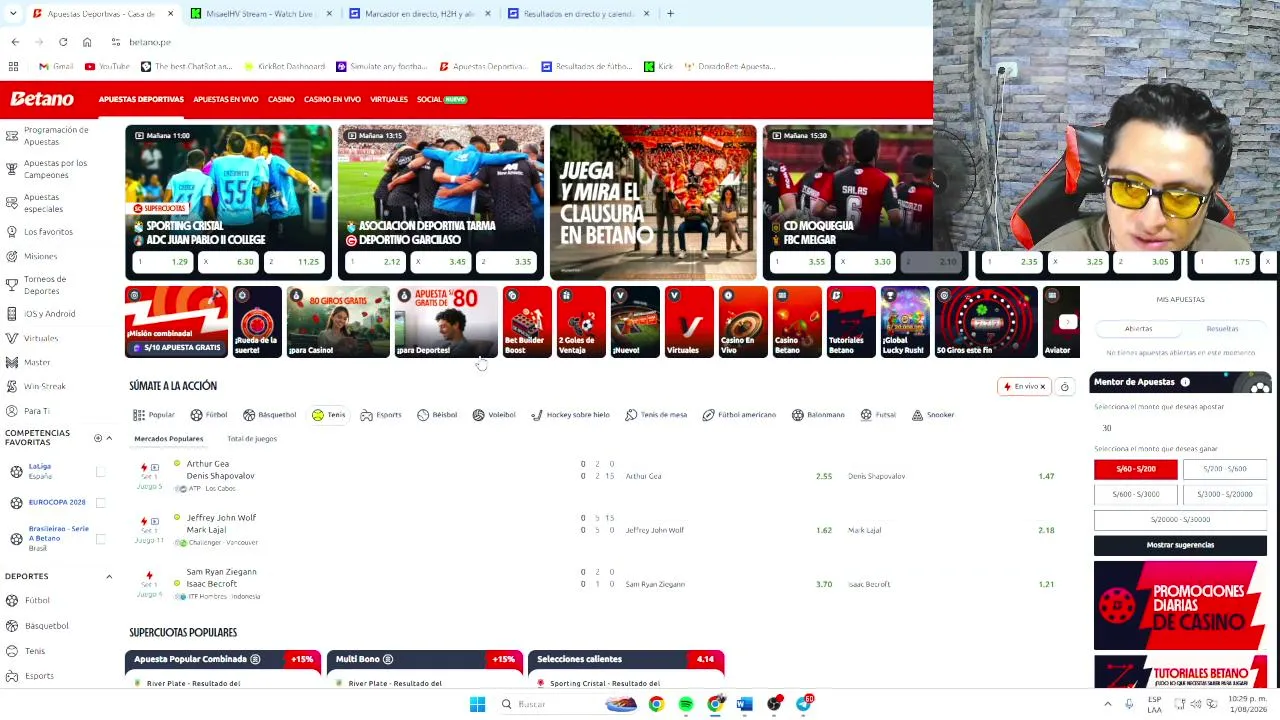This screenshot has width=1280, height=720.
Task: Open Win Streak in sidebar
Action: coord(44,386)
